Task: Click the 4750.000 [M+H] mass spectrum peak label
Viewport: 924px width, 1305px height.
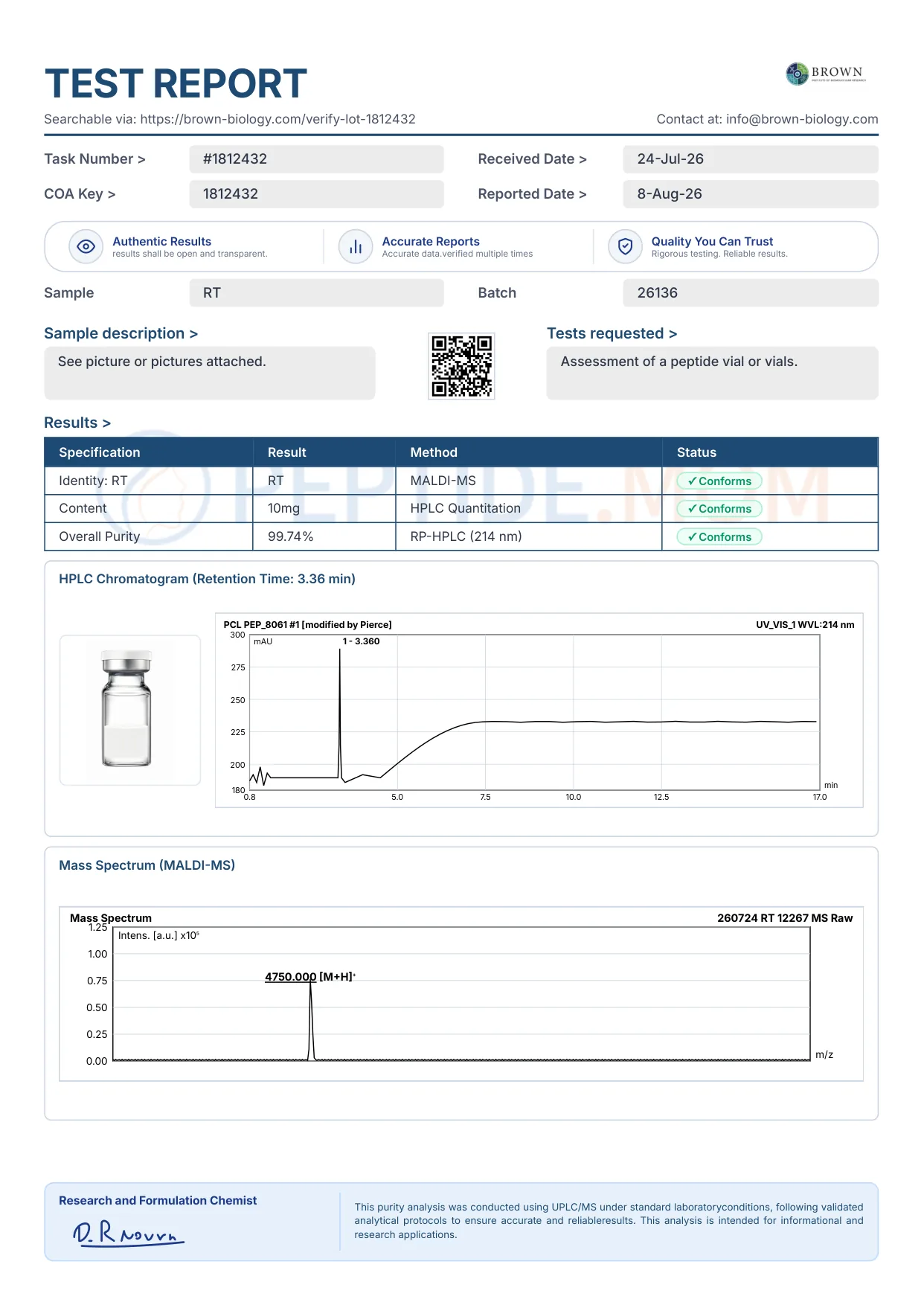Action: [x=310, y=977]
